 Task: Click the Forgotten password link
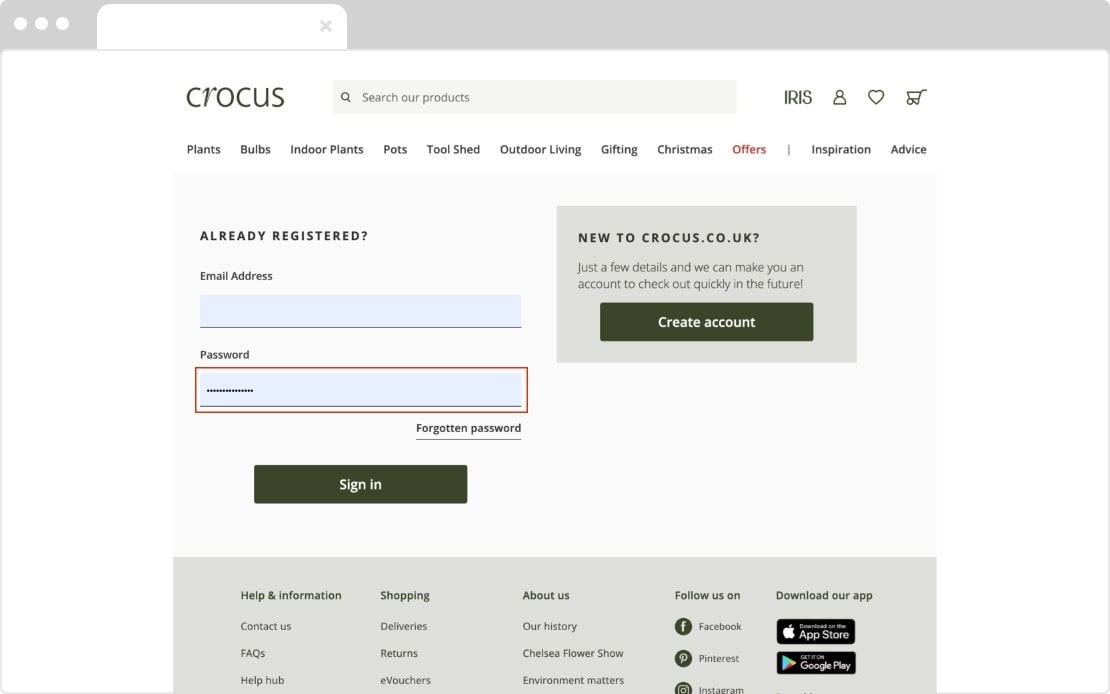469,428
